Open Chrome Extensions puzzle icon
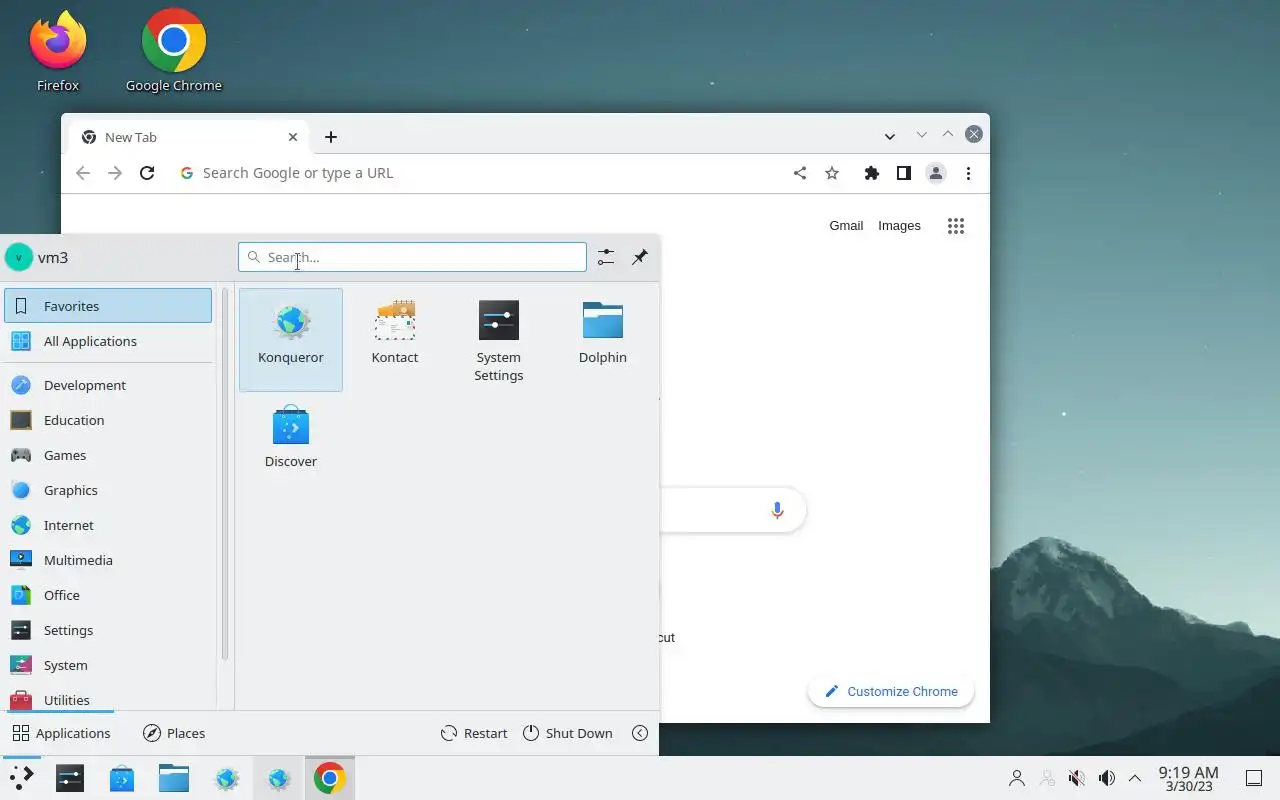This screenshot has height=800, width=1280. [872, 173]
